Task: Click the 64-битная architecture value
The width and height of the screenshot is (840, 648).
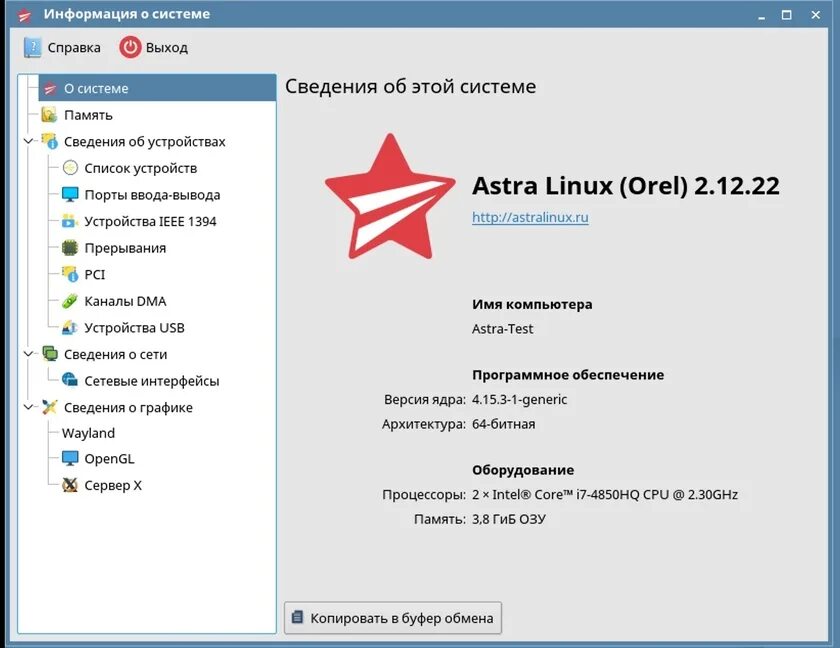Action: [504, 424]
